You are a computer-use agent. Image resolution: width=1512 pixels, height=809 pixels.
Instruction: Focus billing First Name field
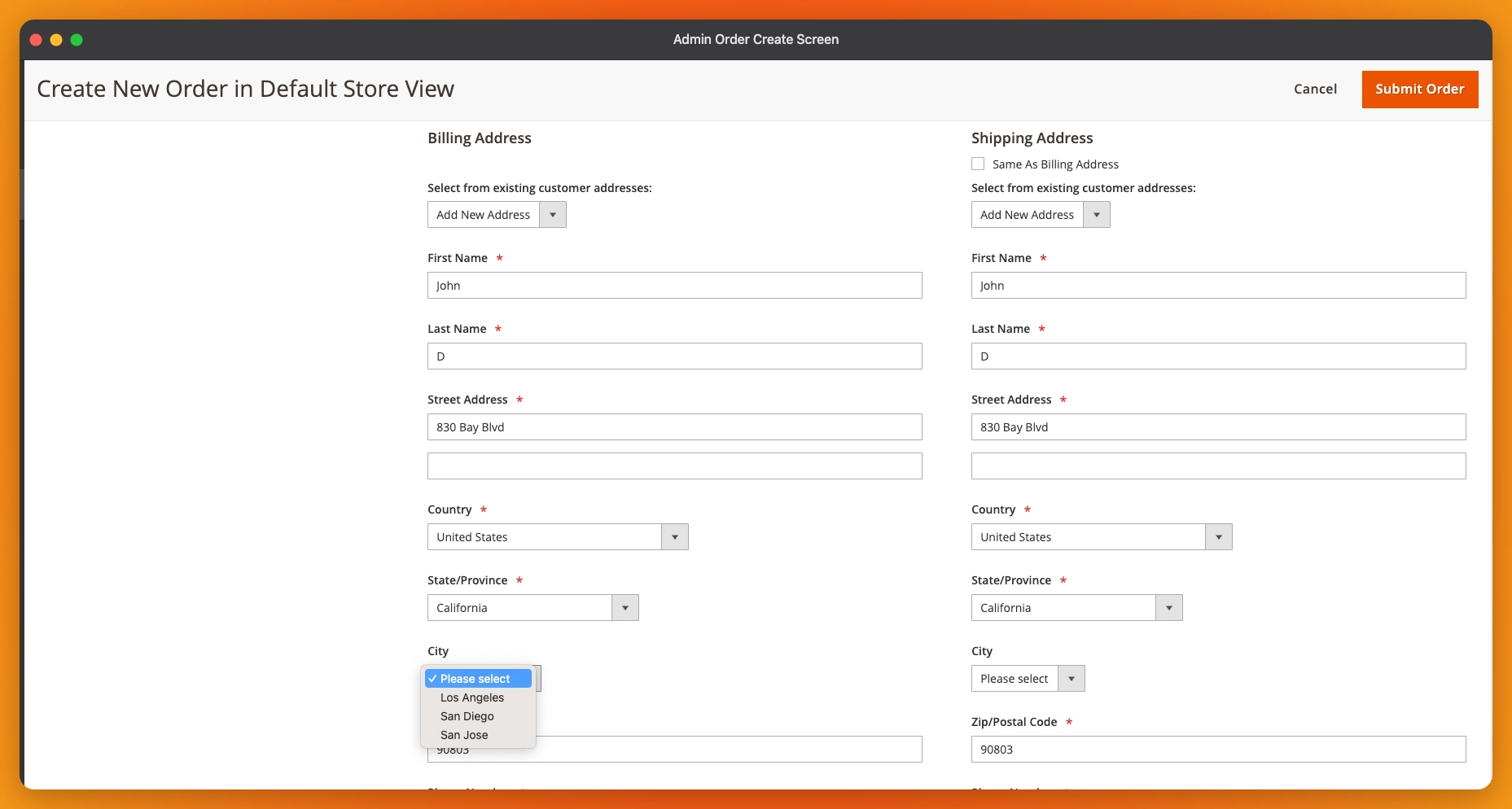click(675, 286)
